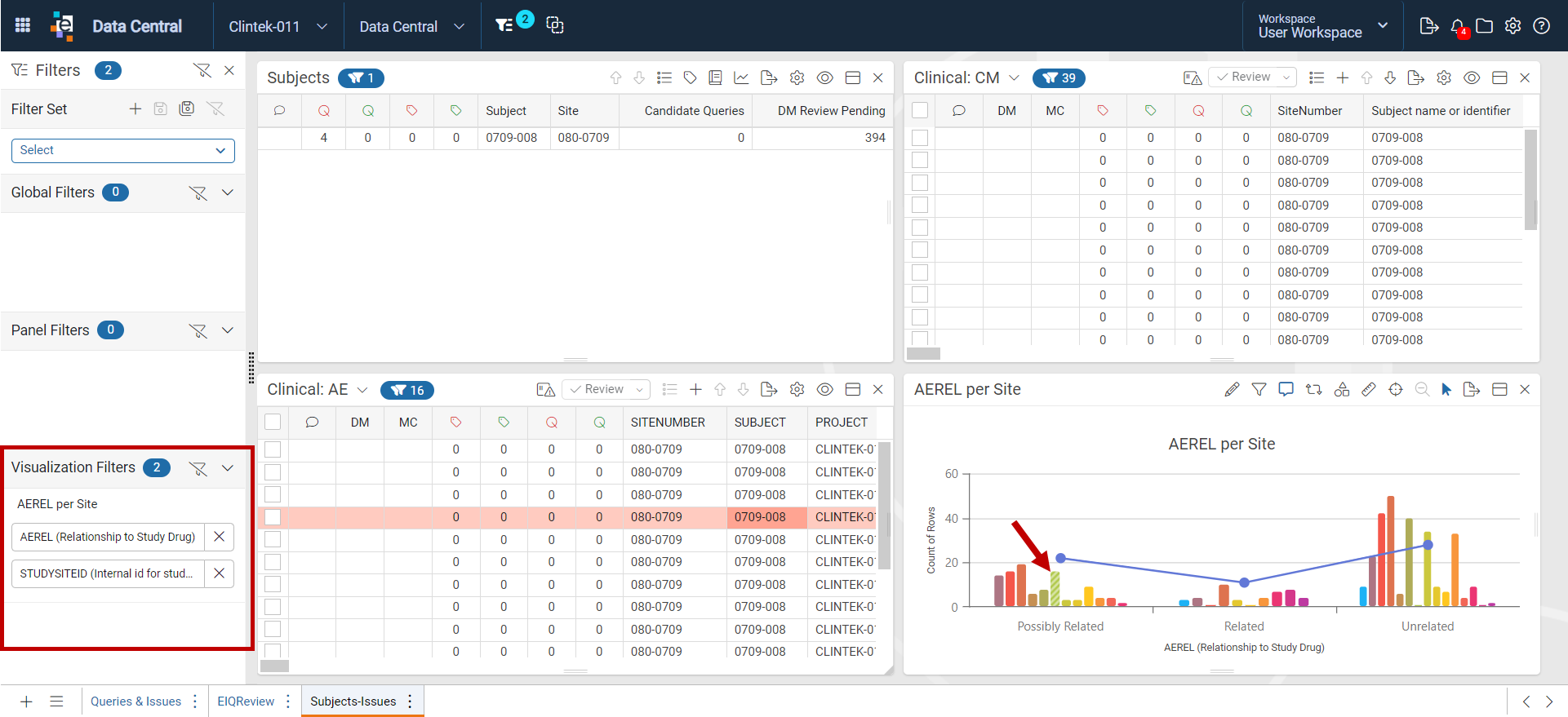Toggle eye visibility icon in Subjects panel
Image resolution: width=1568 pixels, height=717 pixels.
[825, 77]
